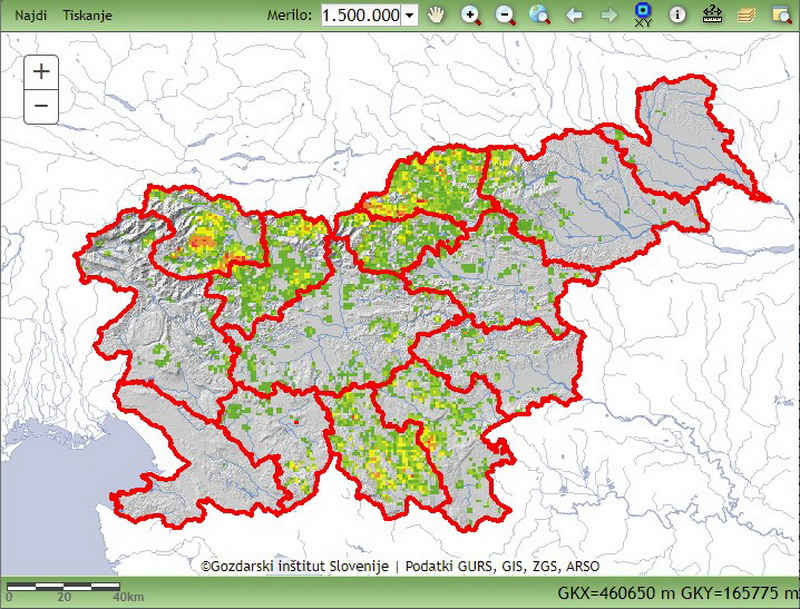Go back to previous map view

pos(574,15)
